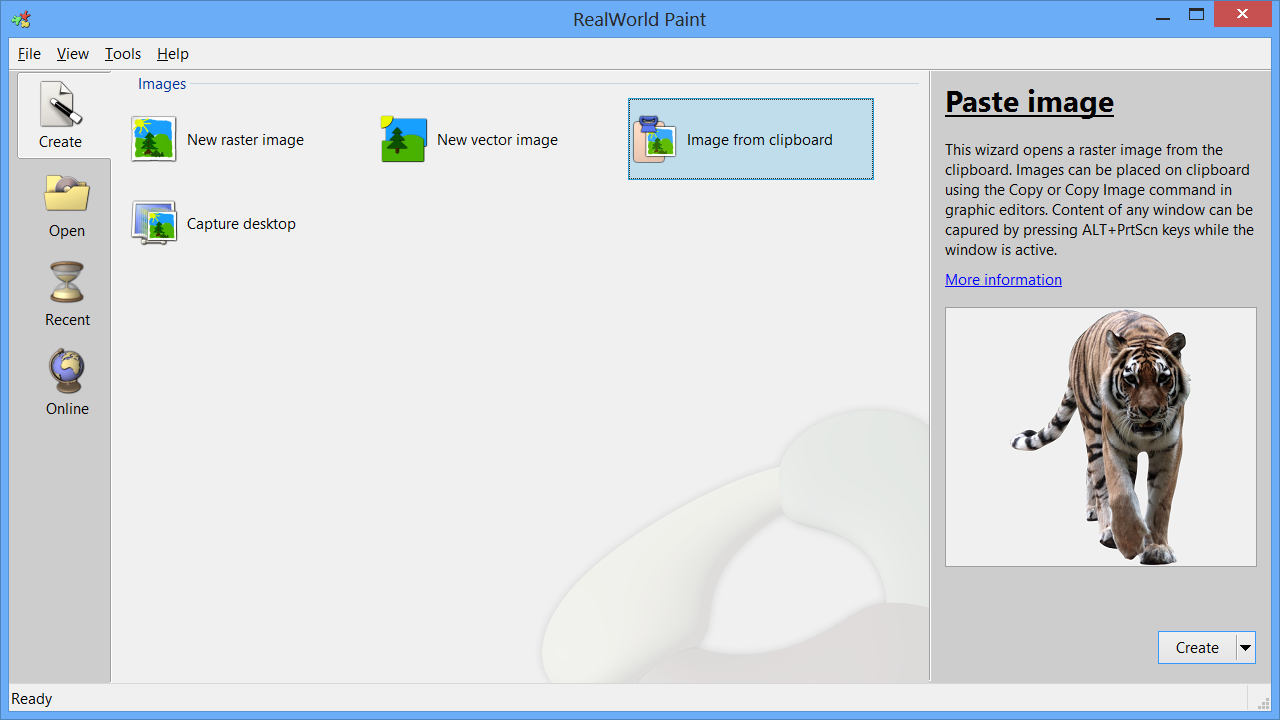The image size is (1280, 720).
Task: Click the Image from clipboard label
Action: click(x=759, y=140)
